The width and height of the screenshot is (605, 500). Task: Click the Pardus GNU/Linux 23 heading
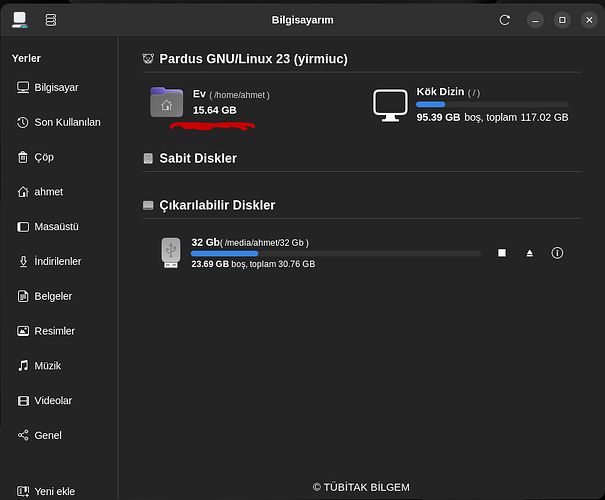pyautogui.click(x=253, y=59)
